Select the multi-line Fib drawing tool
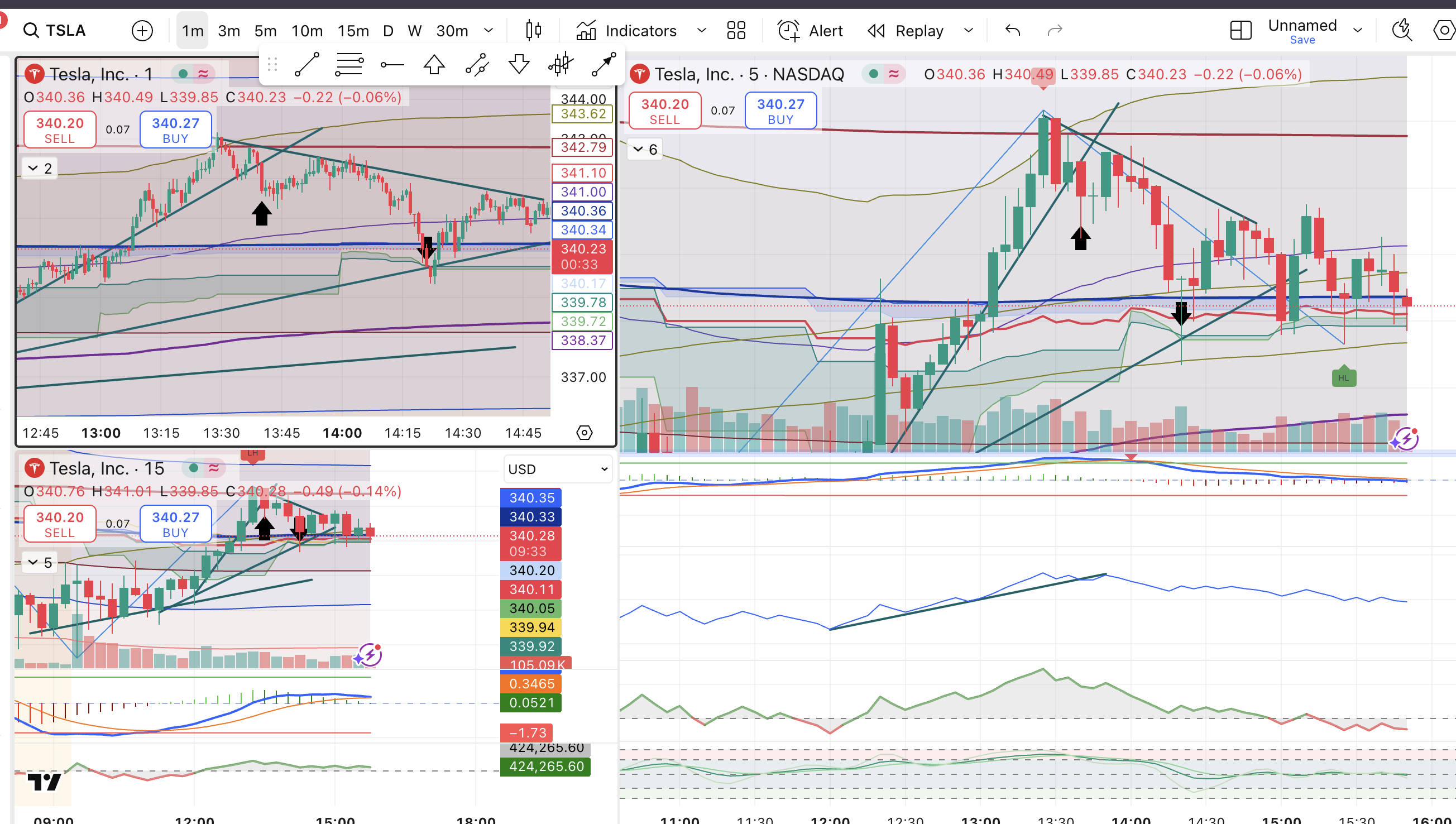The width and height of the screenshot is (1456, 824). coord(349,65)
